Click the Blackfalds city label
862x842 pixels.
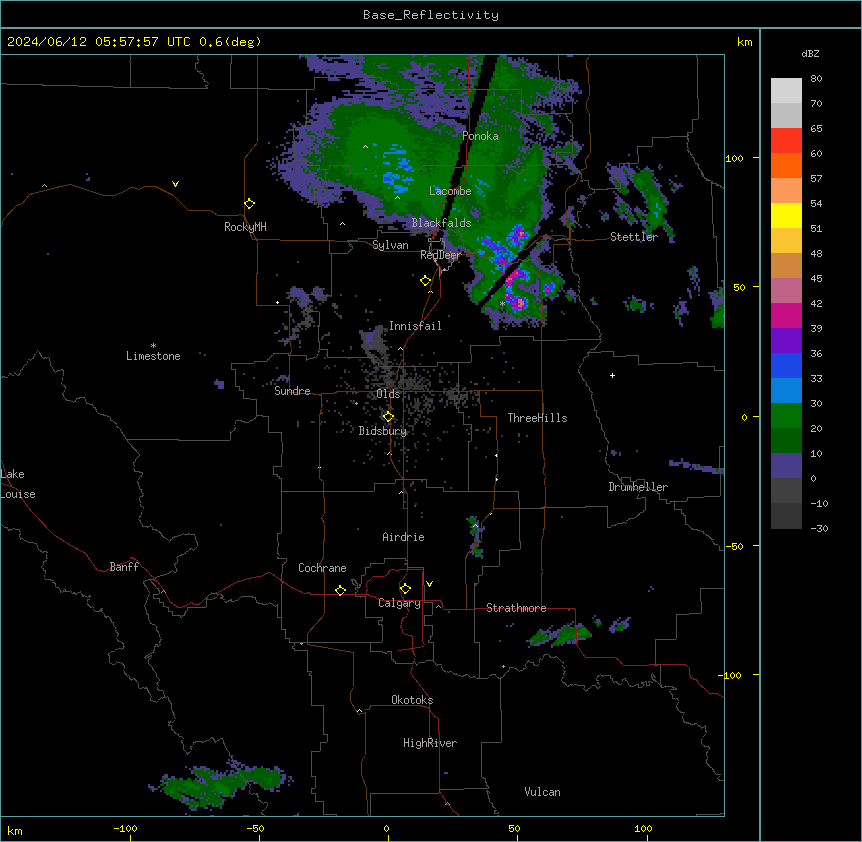pyautogui.click(x=441, y=223)
